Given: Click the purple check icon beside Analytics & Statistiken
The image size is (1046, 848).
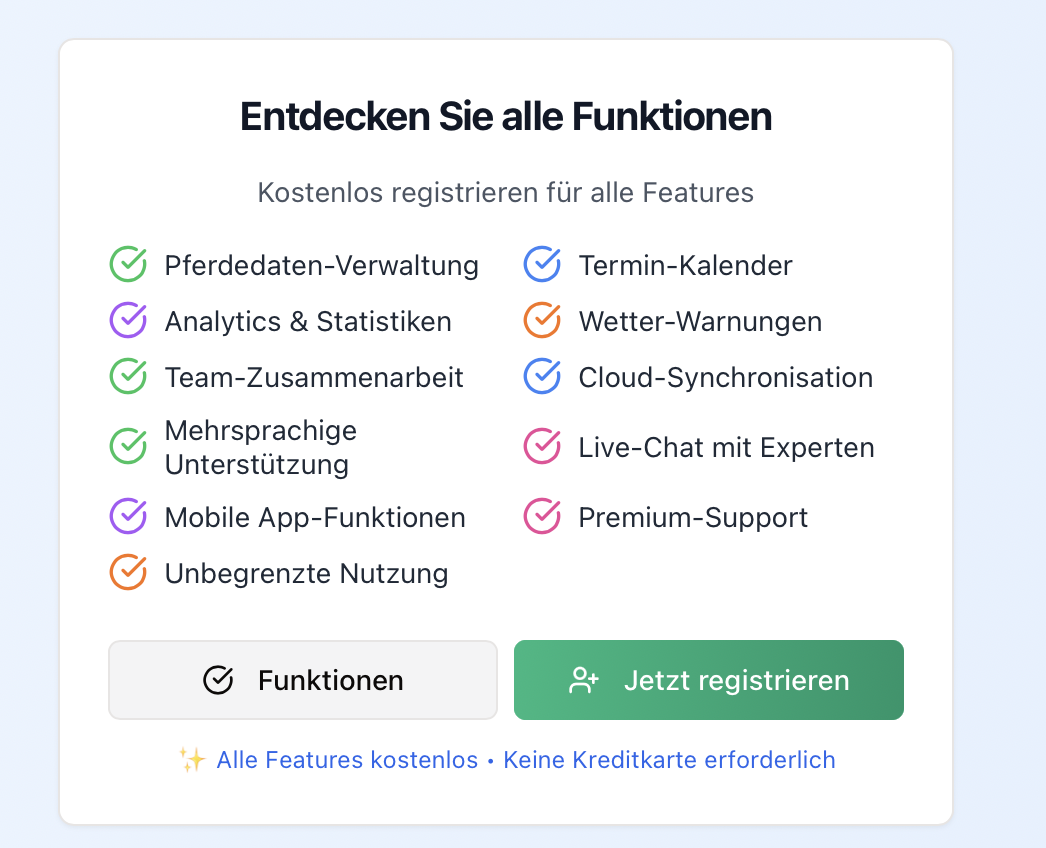Looking at the screenshot, I should point(128,321).
